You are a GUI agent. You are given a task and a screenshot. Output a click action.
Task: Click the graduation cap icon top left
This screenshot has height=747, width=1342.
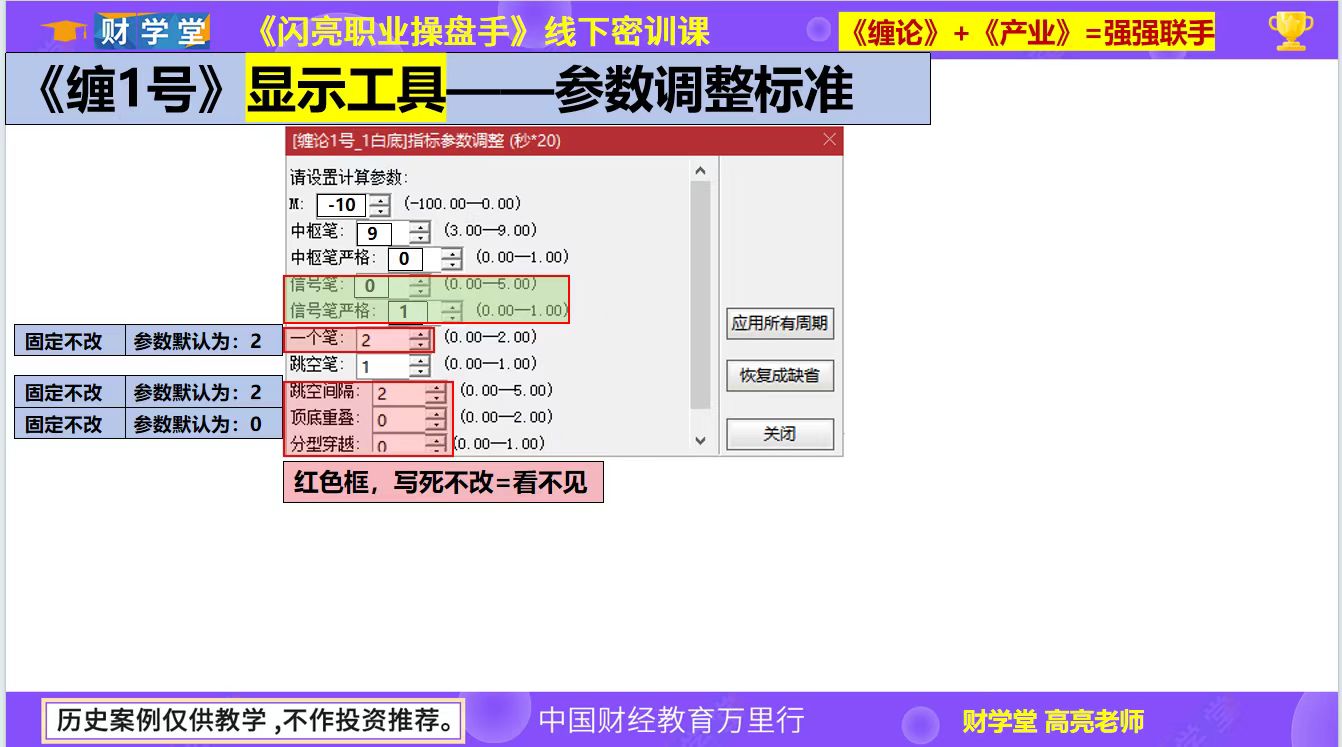(64, 29)
